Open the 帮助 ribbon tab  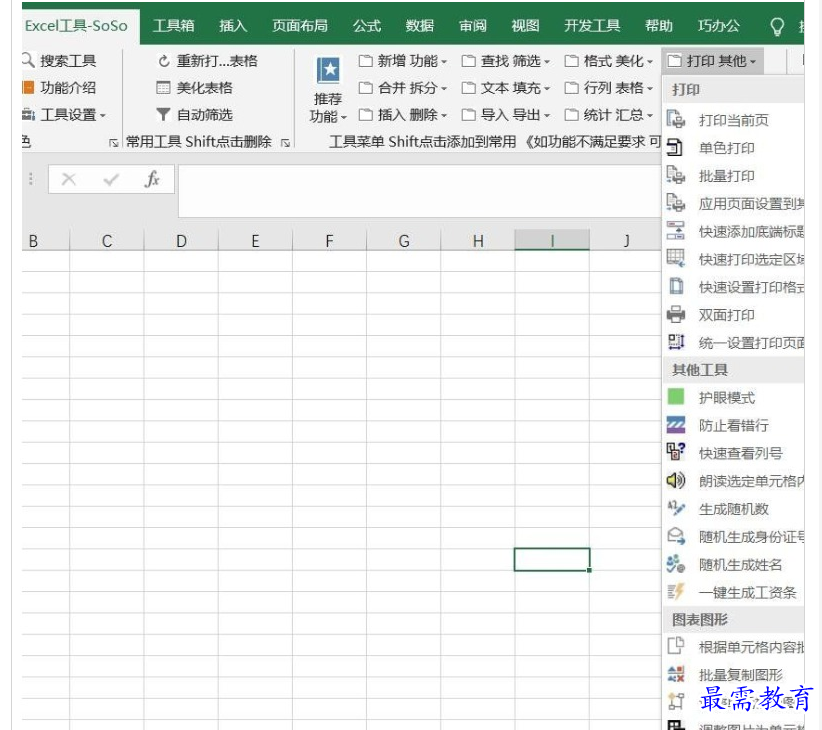tap(658, 26)
